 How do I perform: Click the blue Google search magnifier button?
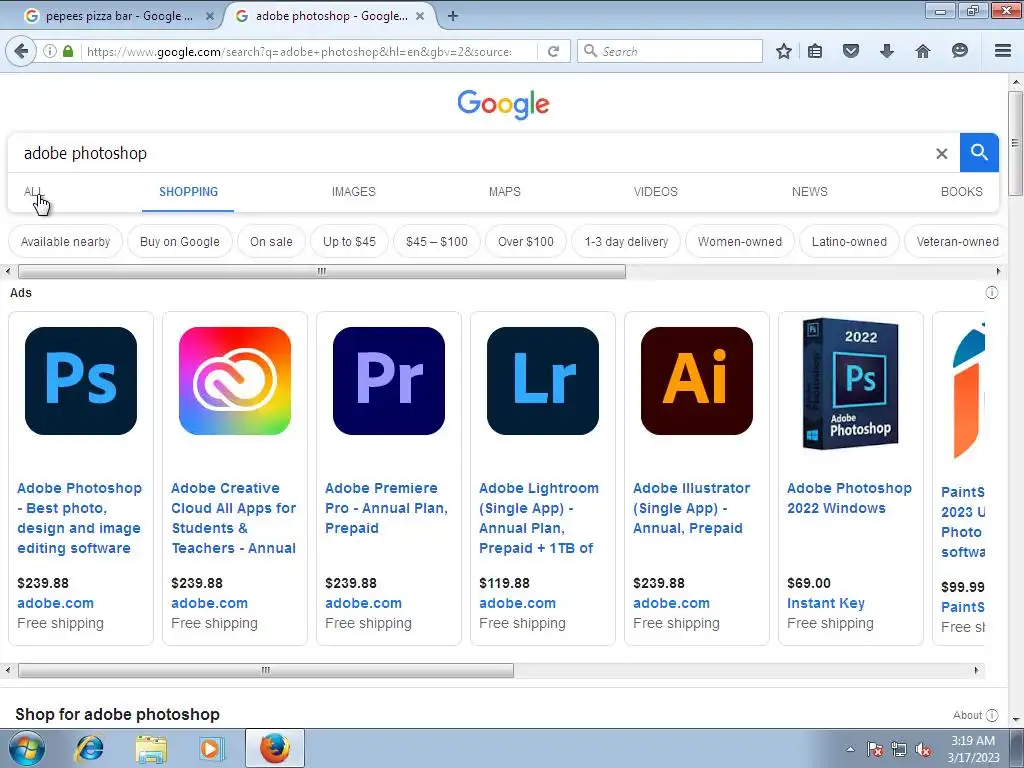click(979, 153)
